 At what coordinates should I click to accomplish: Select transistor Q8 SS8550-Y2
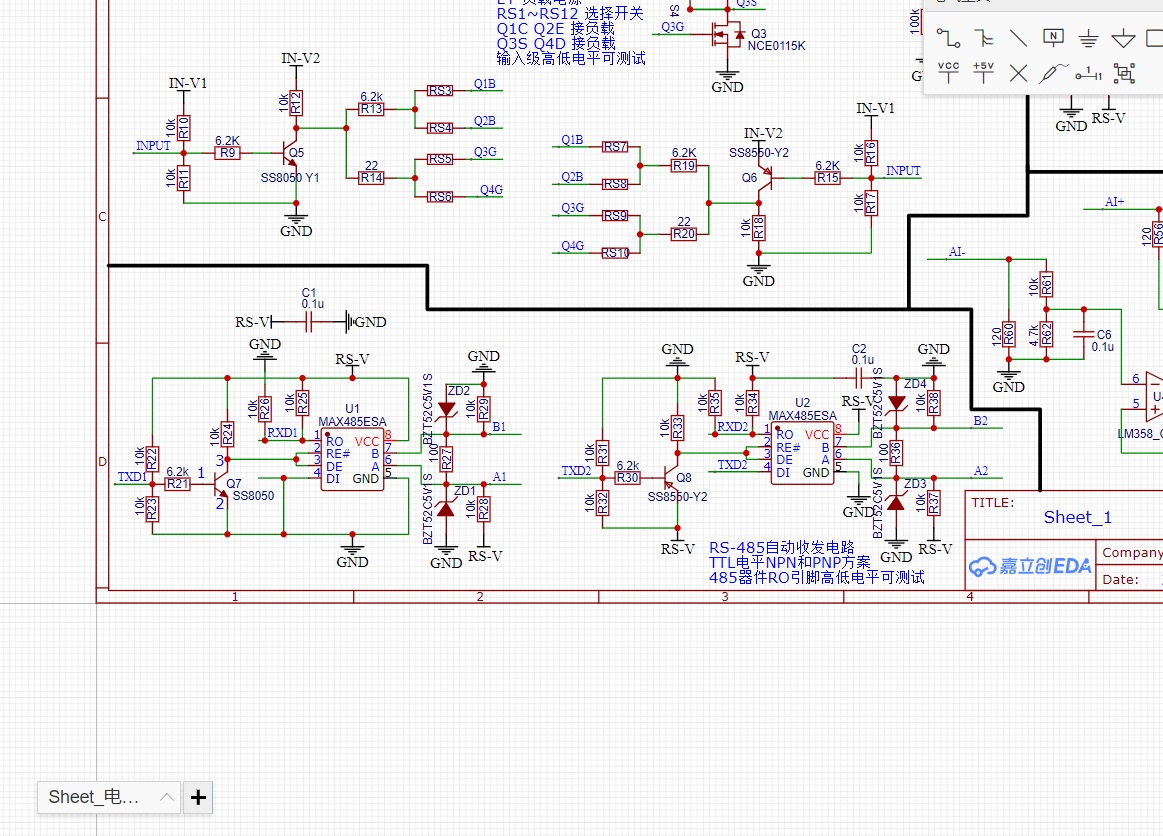[x=672, y=477]
